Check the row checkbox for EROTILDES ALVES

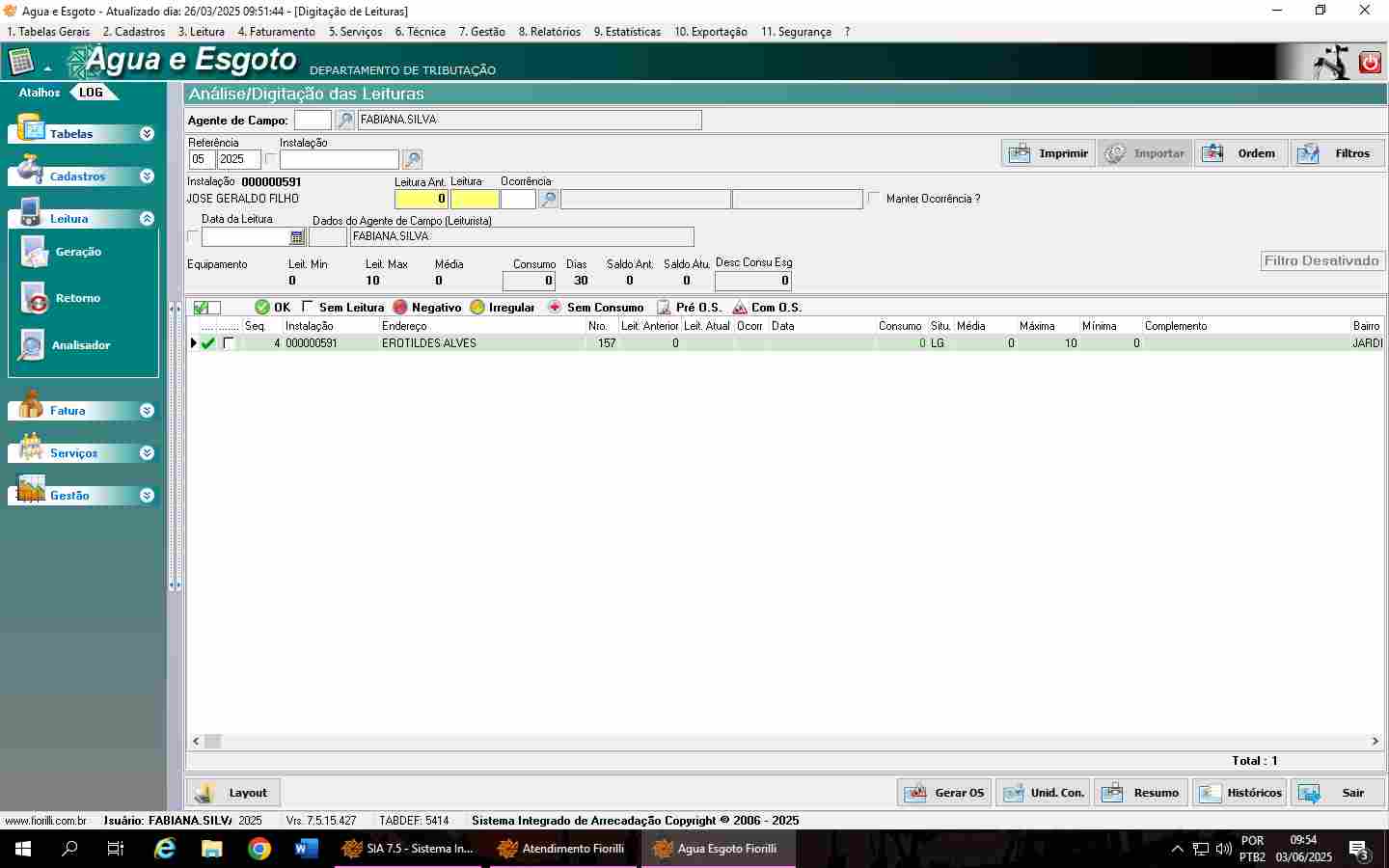click(x=229, y=343)
